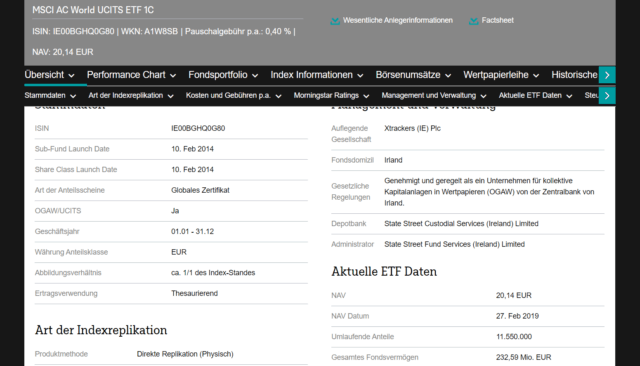Click the heading Aktuelle ETF Daten
Image resolution: width=640 pixels, height=366 pixels.
384,272
